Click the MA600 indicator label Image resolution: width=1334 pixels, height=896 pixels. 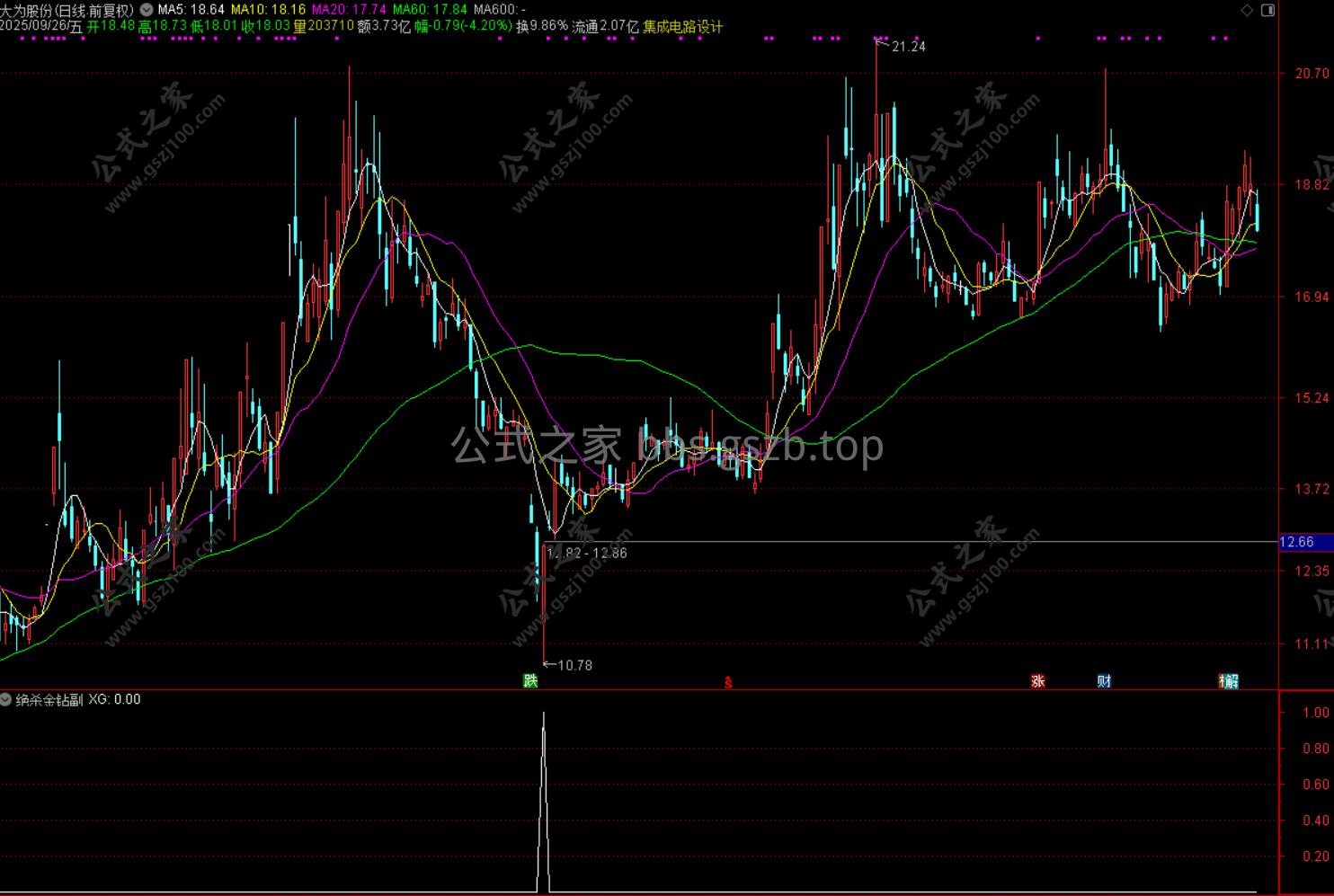coord(500,10)
